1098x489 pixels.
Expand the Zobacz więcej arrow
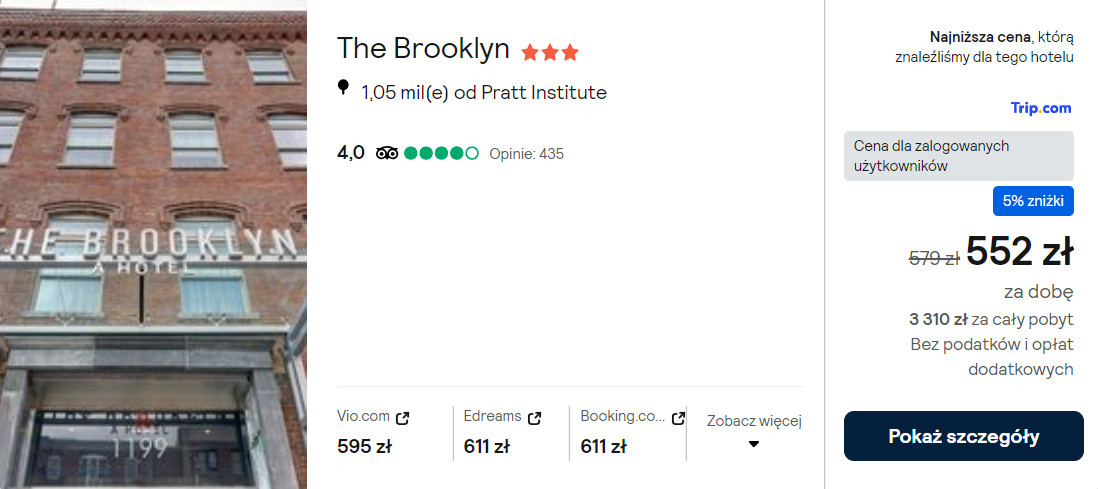(754, 444)
